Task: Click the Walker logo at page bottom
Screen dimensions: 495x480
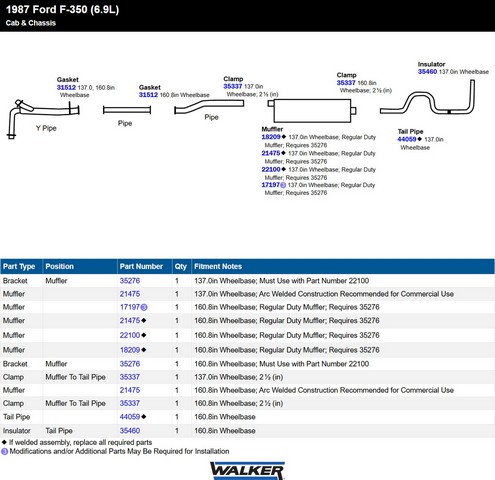Action: (x=247, y=471)
